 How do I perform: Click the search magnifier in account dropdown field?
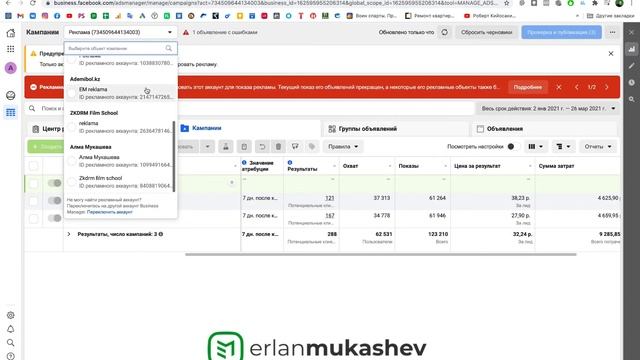point(169,48)
